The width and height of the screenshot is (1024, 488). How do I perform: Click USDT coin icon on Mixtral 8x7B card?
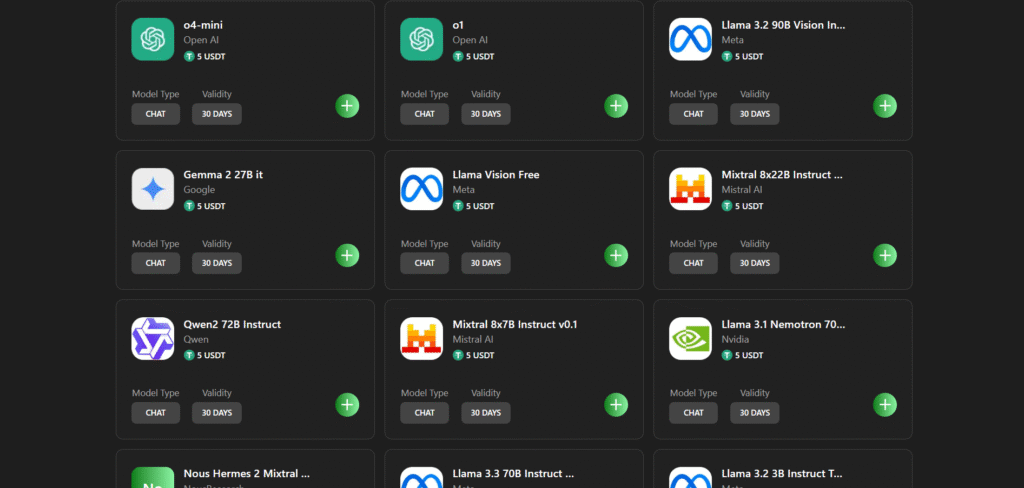pyautogui.click(x=458, y=355)
